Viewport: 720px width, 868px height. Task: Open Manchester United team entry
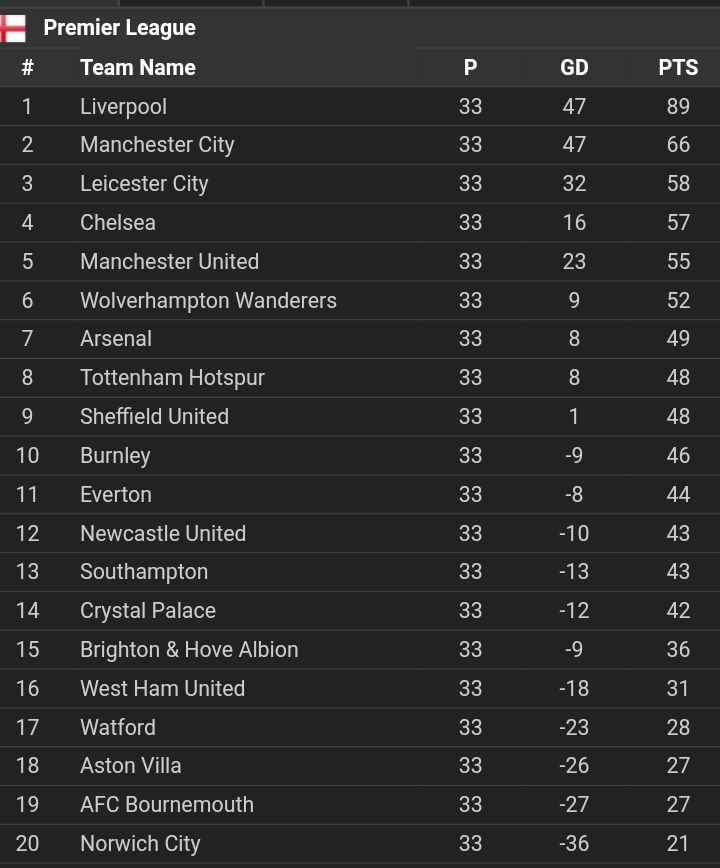pyautogui.click(x=169, y=262)
